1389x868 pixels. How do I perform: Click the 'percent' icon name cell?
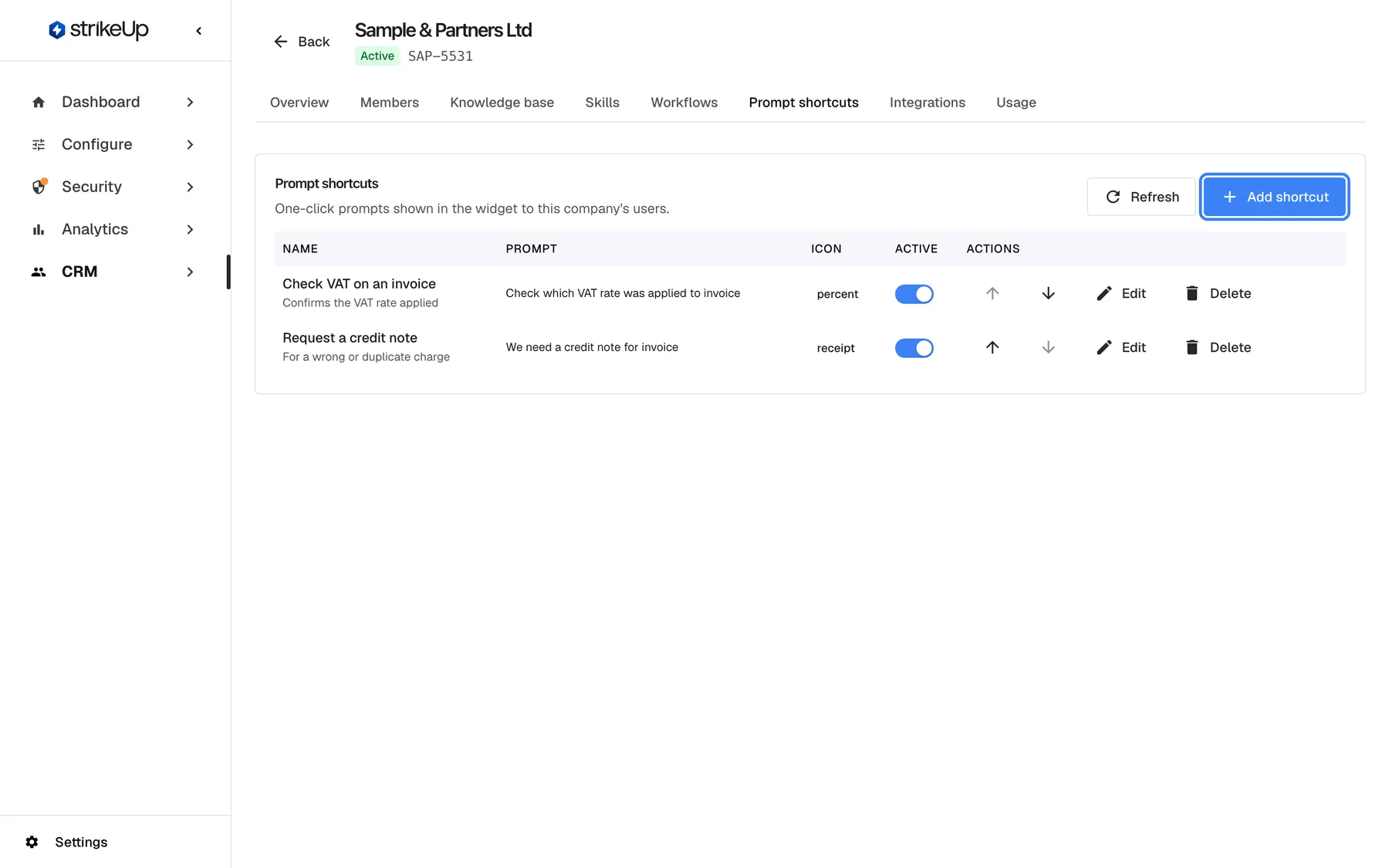(837, 294)
